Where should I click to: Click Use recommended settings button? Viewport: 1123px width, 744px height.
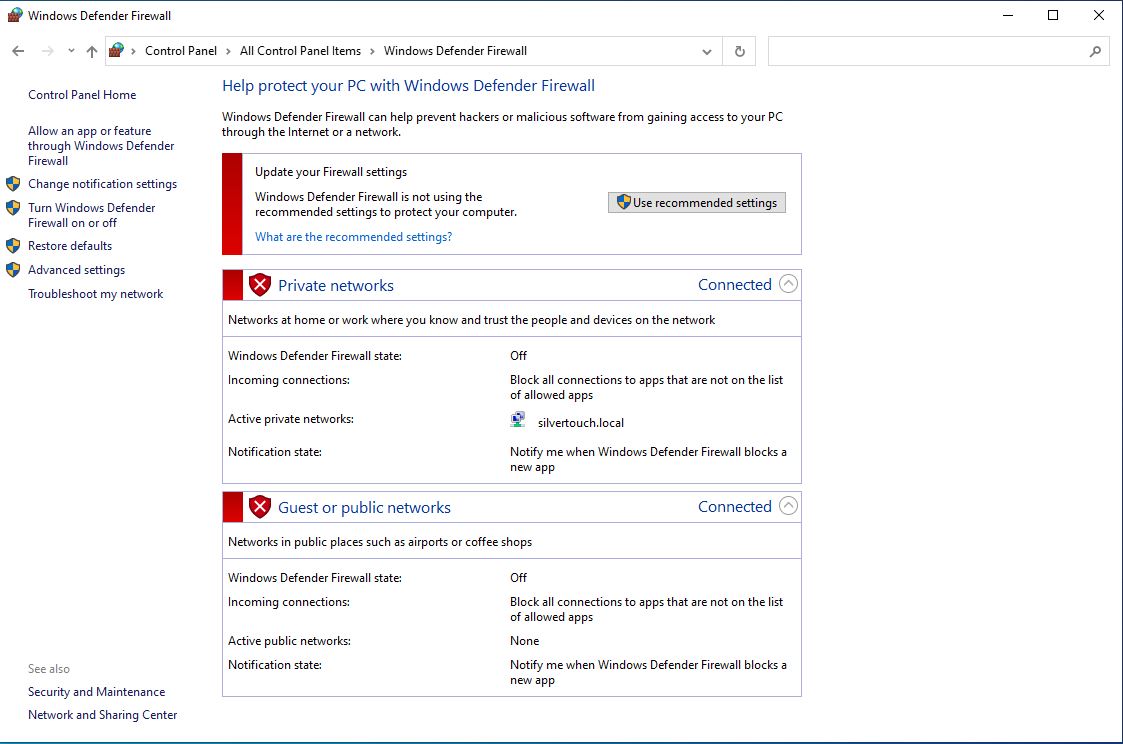(697, 203)
